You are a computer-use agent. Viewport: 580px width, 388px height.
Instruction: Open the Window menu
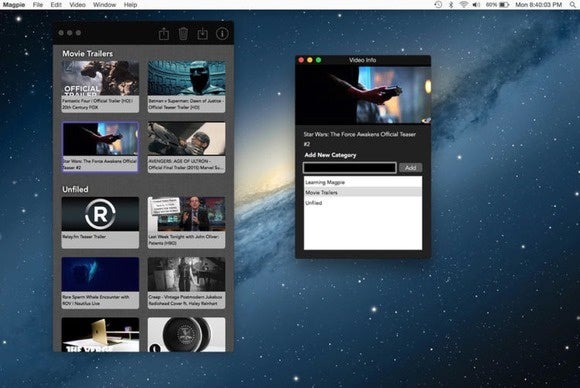point(104,5)
